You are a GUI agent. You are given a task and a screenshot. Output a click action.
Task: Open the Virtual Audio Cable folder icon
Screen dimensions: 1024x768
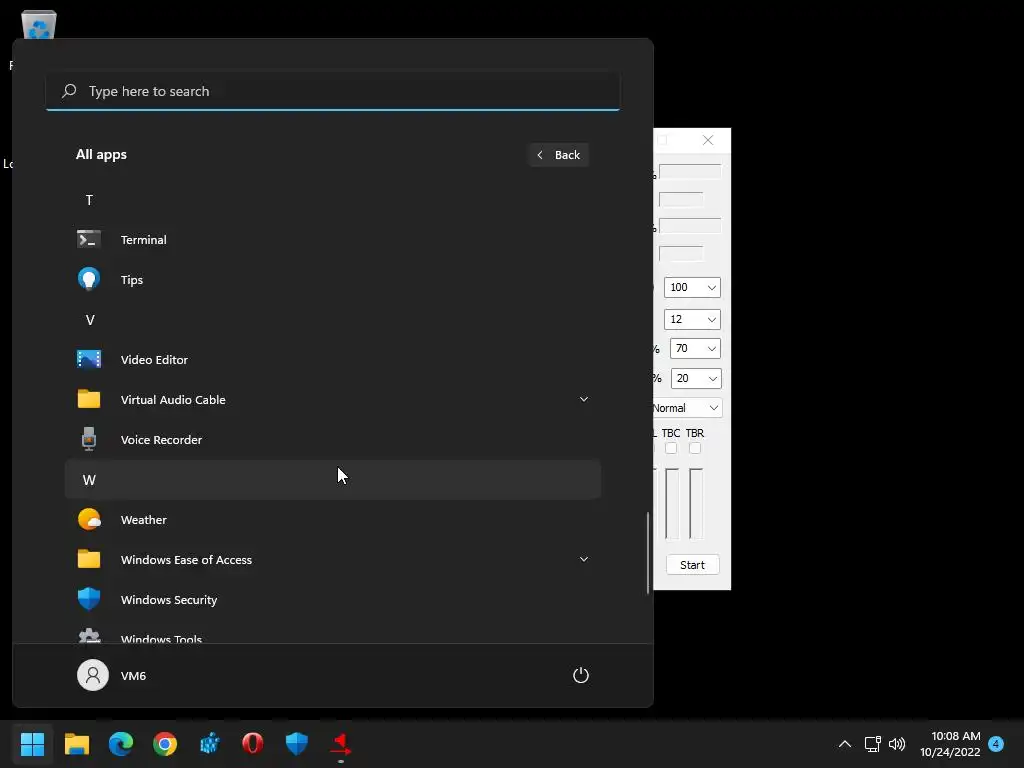[x=89, y=399]
